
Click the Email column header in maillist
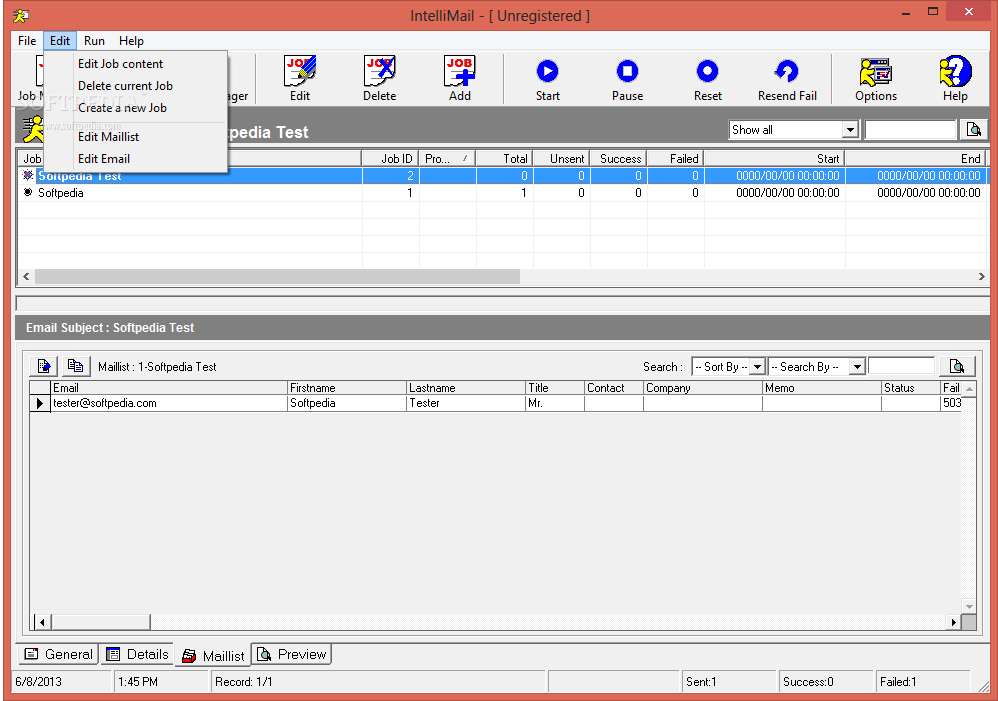pyautogui.click(x=169, y=388)
